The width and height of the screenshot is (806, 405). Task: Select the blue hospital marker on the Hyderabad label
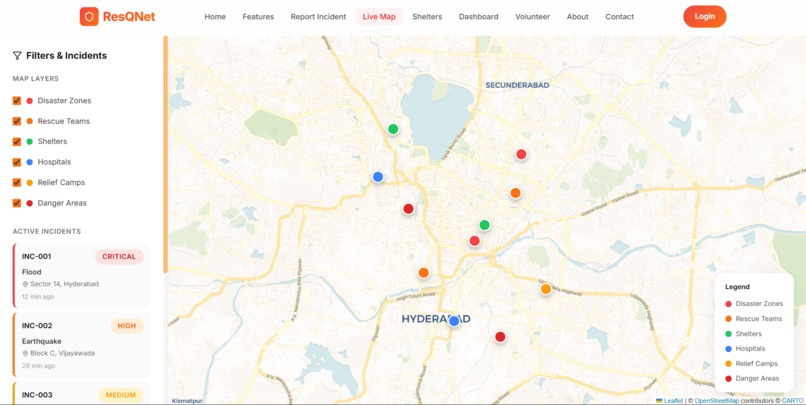click(453, 321)
